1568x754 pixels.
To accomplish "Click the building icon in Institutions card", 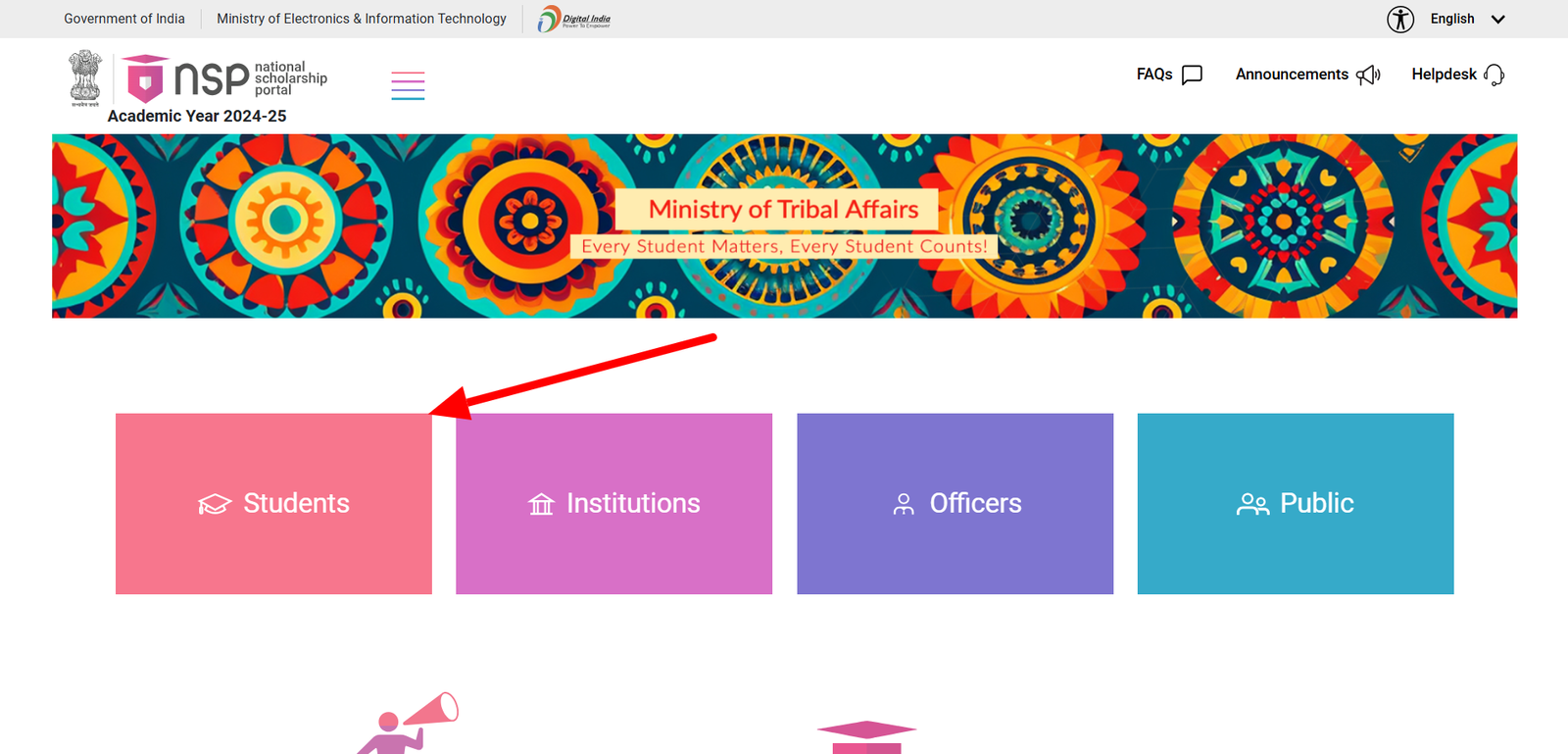I will 541,504.
